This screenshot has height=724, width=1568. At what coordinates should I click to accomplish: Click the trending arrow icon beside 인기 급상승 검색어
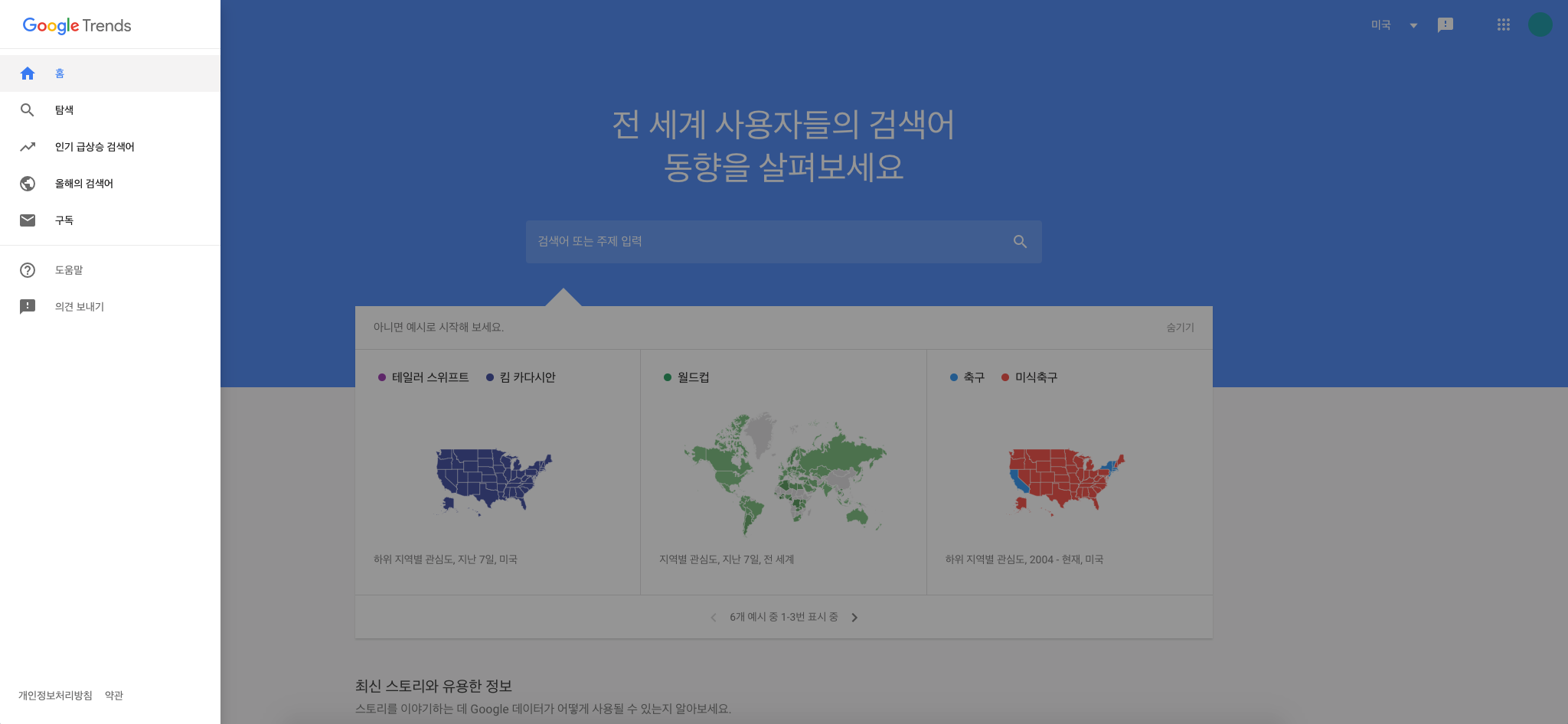tap(28, 147)
